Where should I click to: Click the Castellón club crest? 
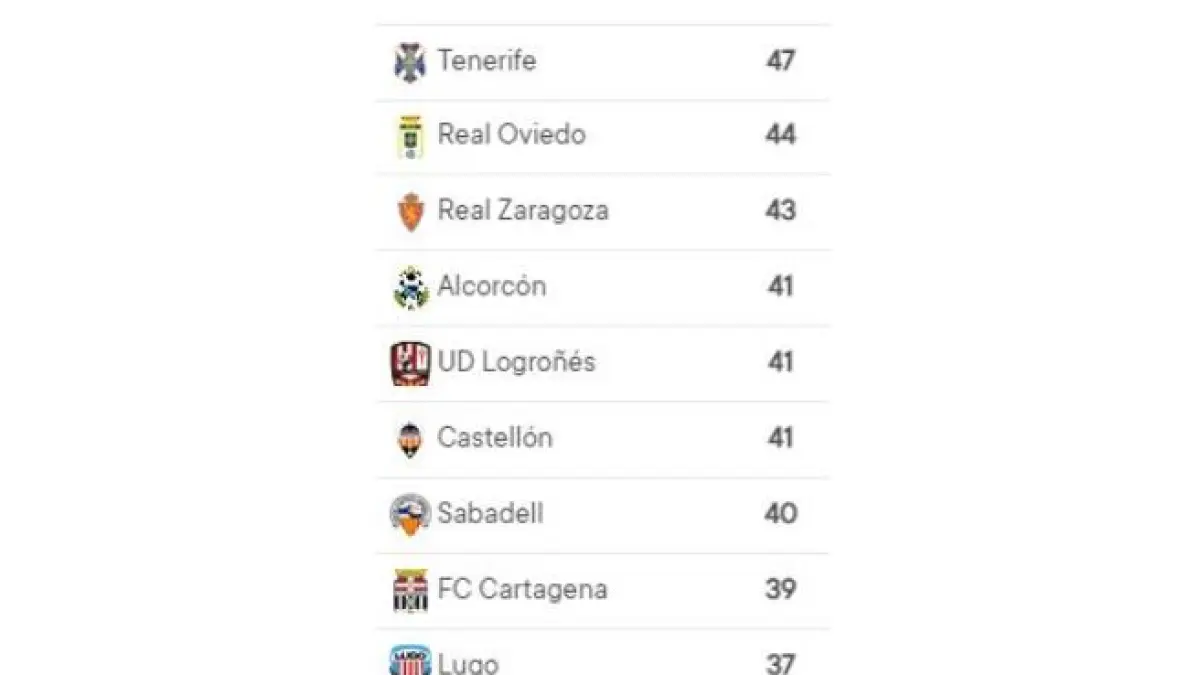tap(410, 439)
